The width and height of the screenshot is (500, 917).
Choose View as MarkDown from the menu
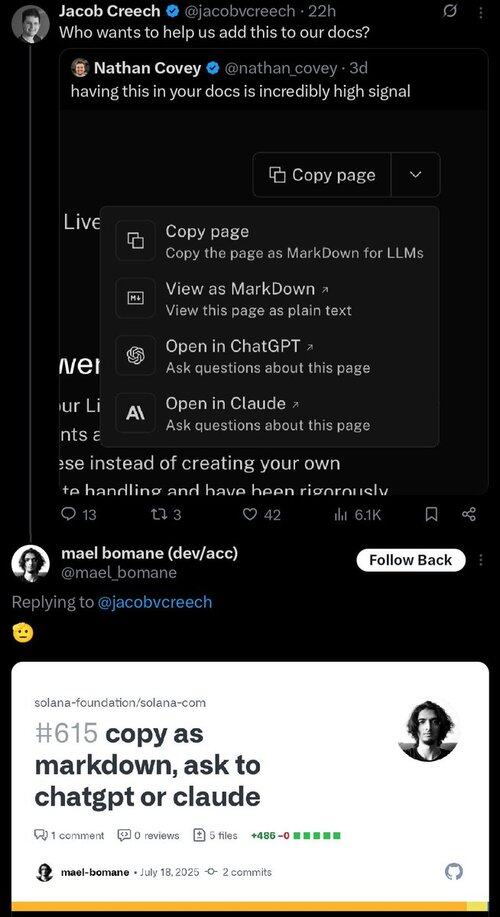(x=270, y=298)
